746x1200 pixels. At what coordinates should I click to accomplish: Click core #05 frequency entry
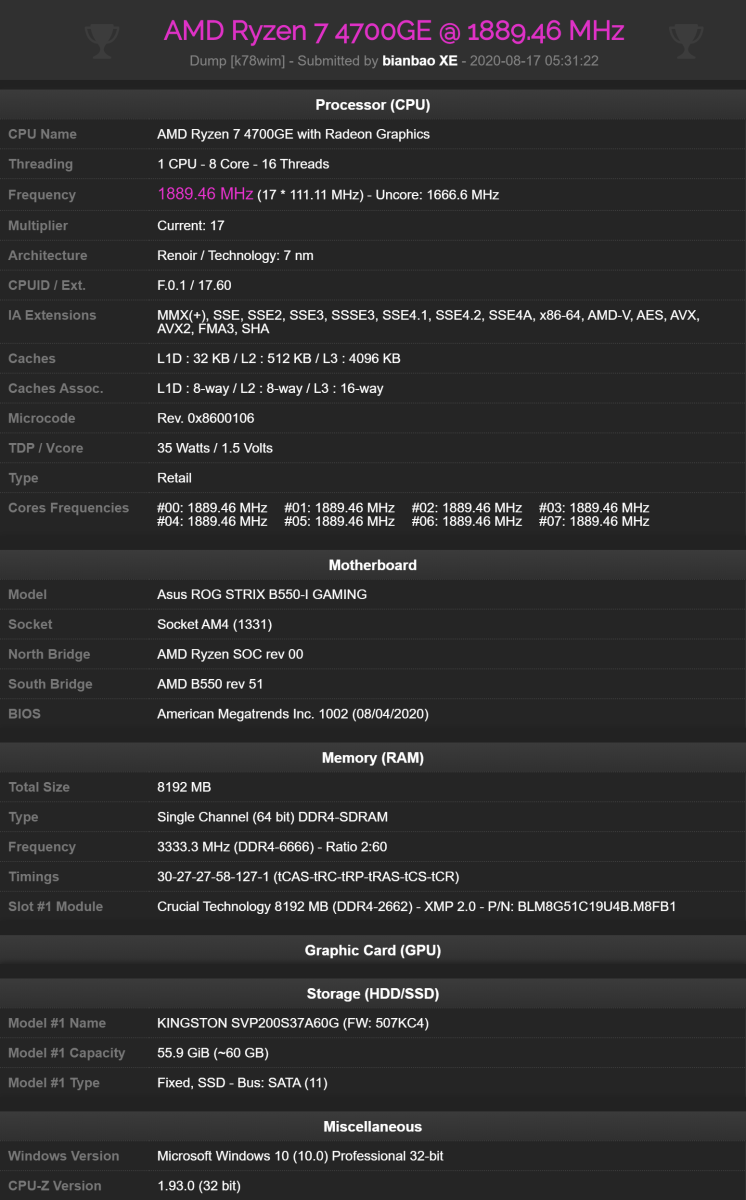tap(339, 522)
